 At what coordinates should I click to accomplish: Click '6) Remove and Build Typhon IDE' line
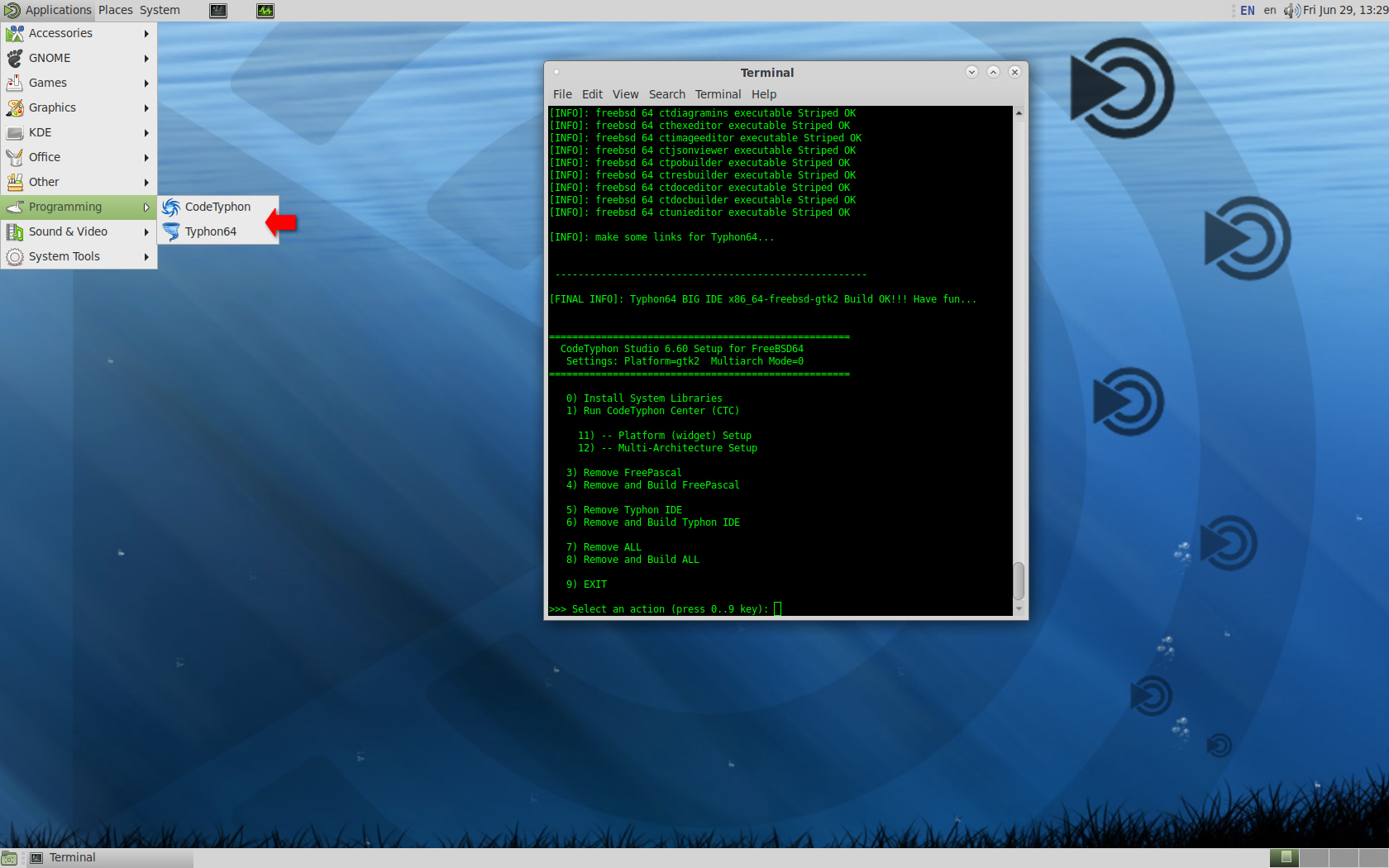(x=652, y=522)
